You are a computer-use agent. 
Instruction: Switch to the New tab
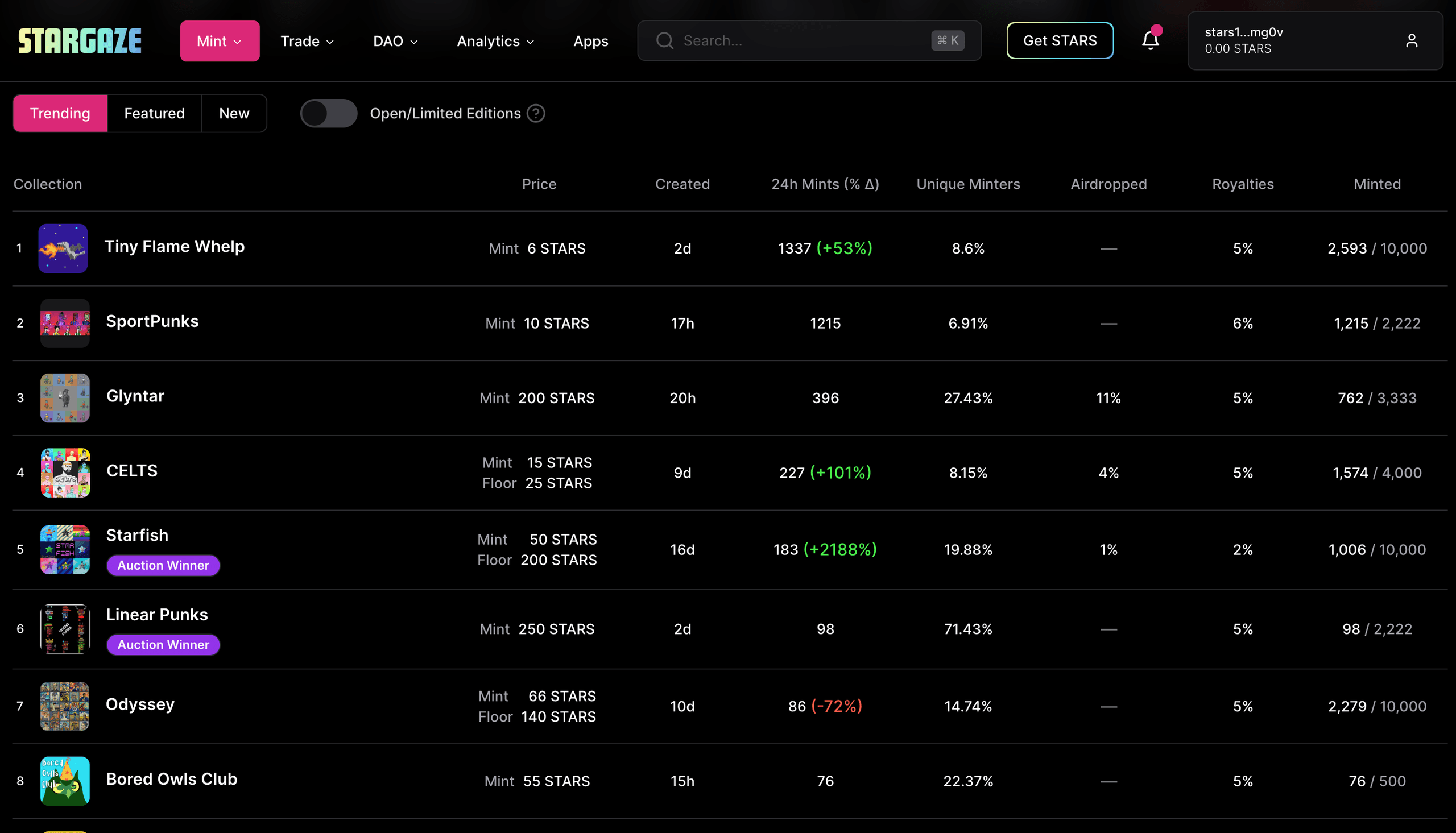[x=234, y=113]
